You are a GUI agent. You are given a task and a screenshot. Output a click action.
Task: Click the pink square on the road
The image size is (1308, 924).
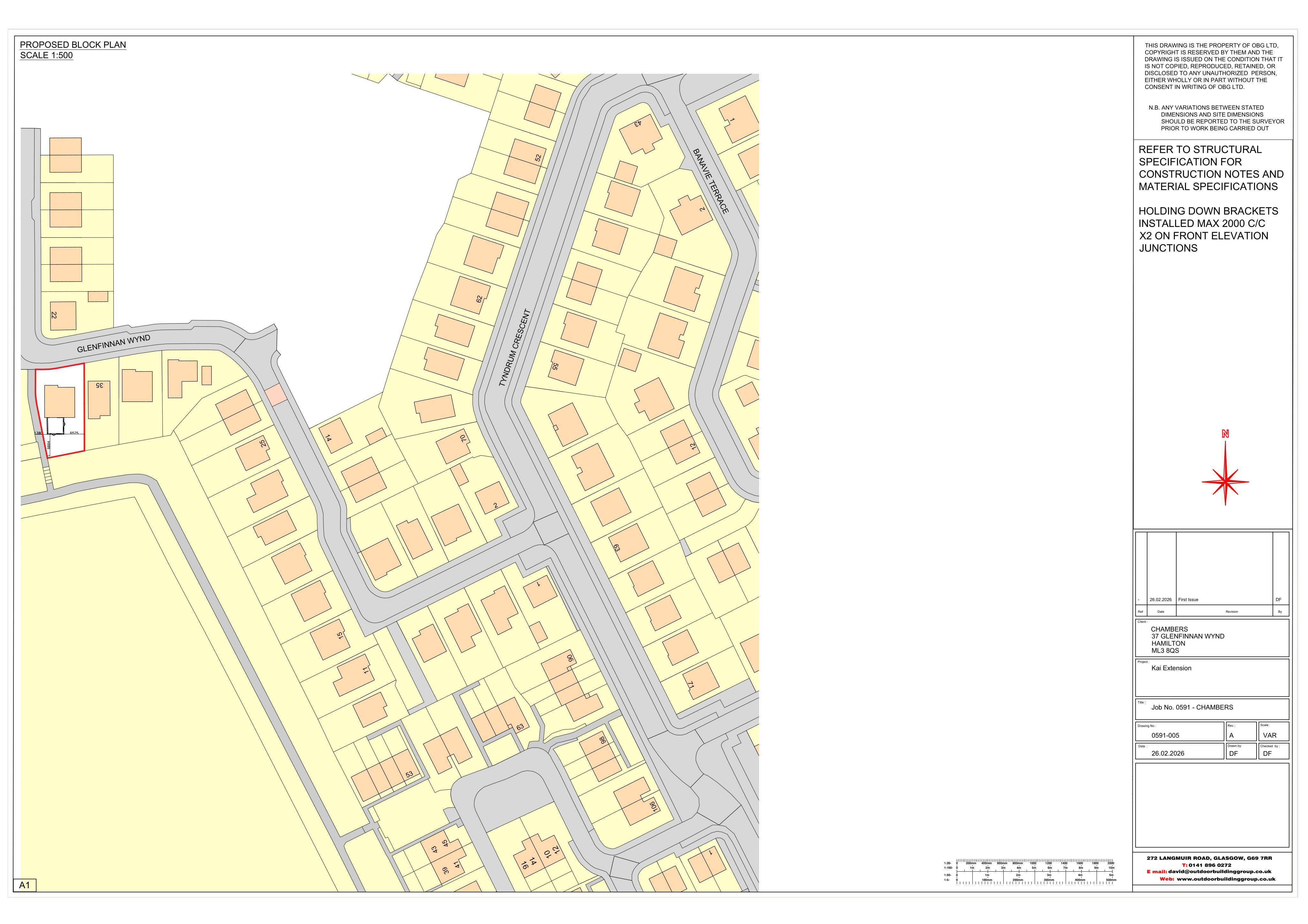[x=276, y=395]
